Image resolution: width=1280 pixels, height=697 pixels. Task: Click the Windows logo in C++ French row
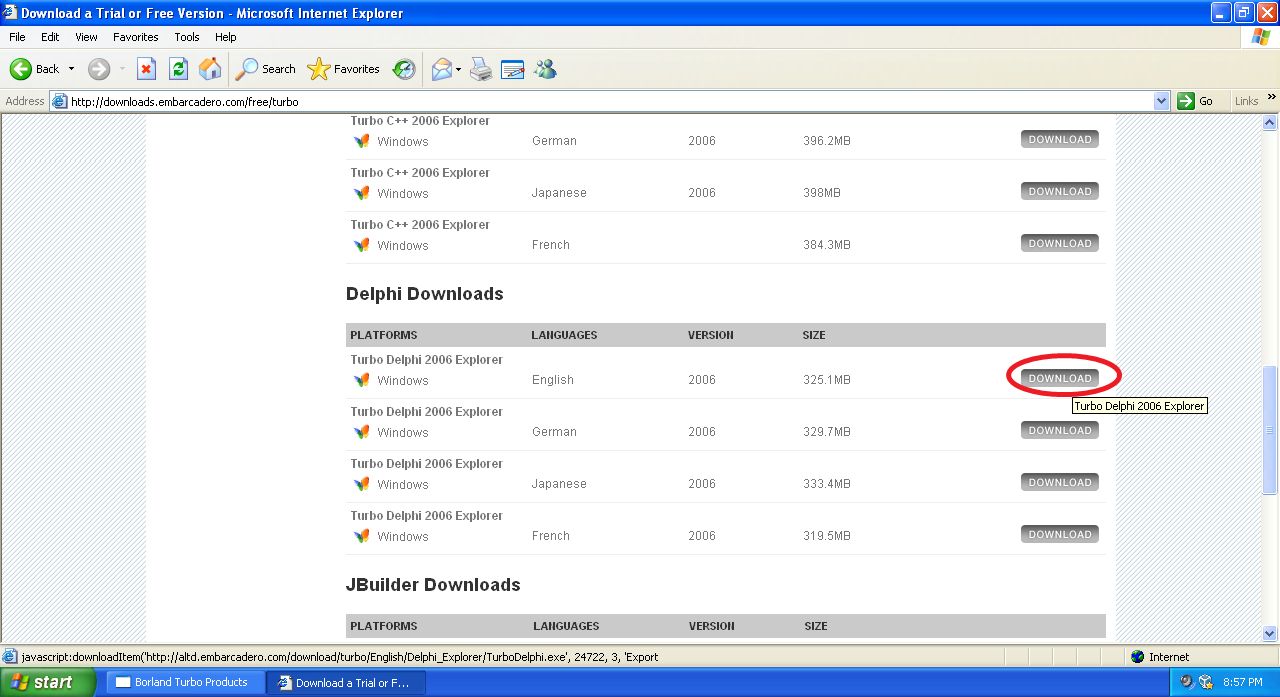pyautogui.click(x=361, y=245)
